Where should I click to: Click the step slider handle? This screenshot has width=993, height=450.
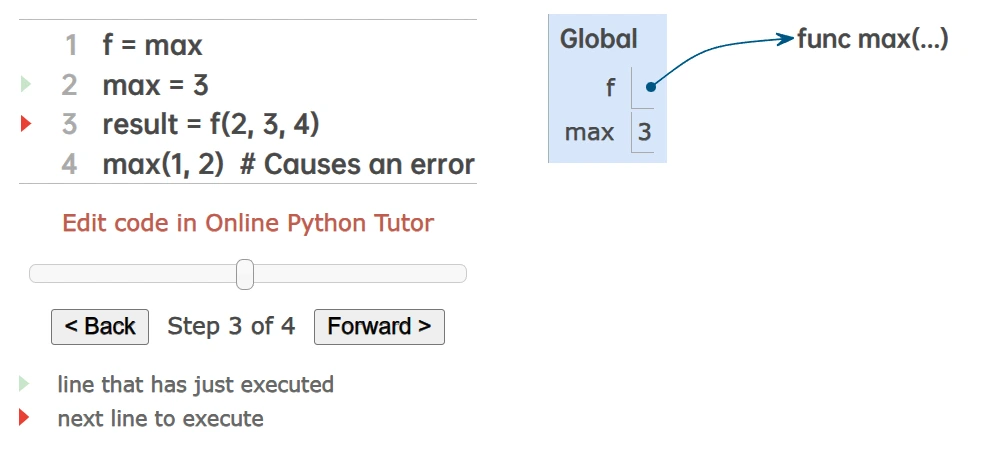click(x=245, y=274)
